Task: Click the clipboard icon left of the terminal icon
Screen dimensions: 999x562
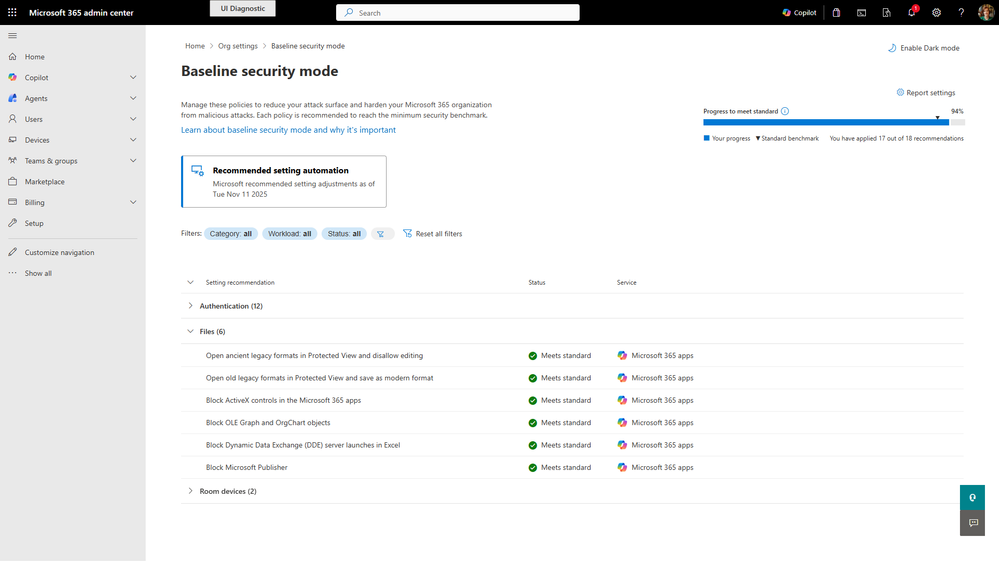Action: pyautogui.click(x=837, y=12)
